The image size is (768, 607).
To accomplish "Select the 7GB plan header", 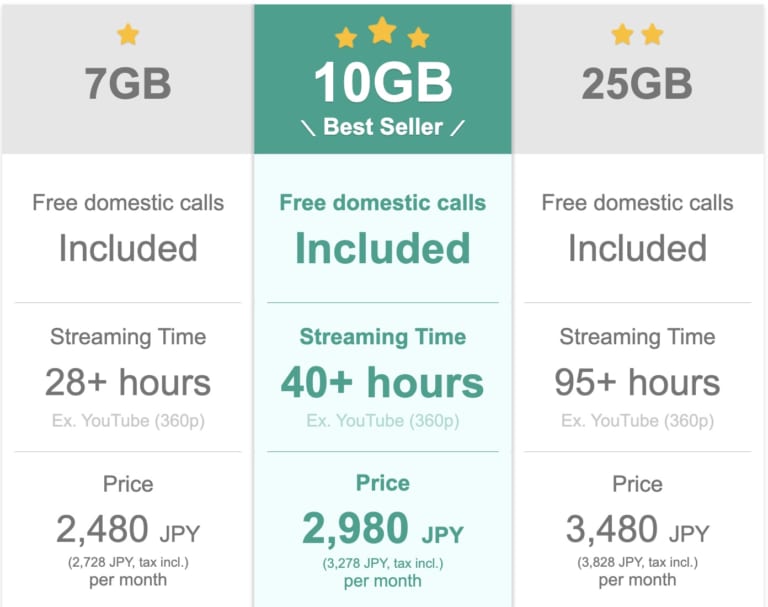I will pyautogui.click(x=128, y=84).
